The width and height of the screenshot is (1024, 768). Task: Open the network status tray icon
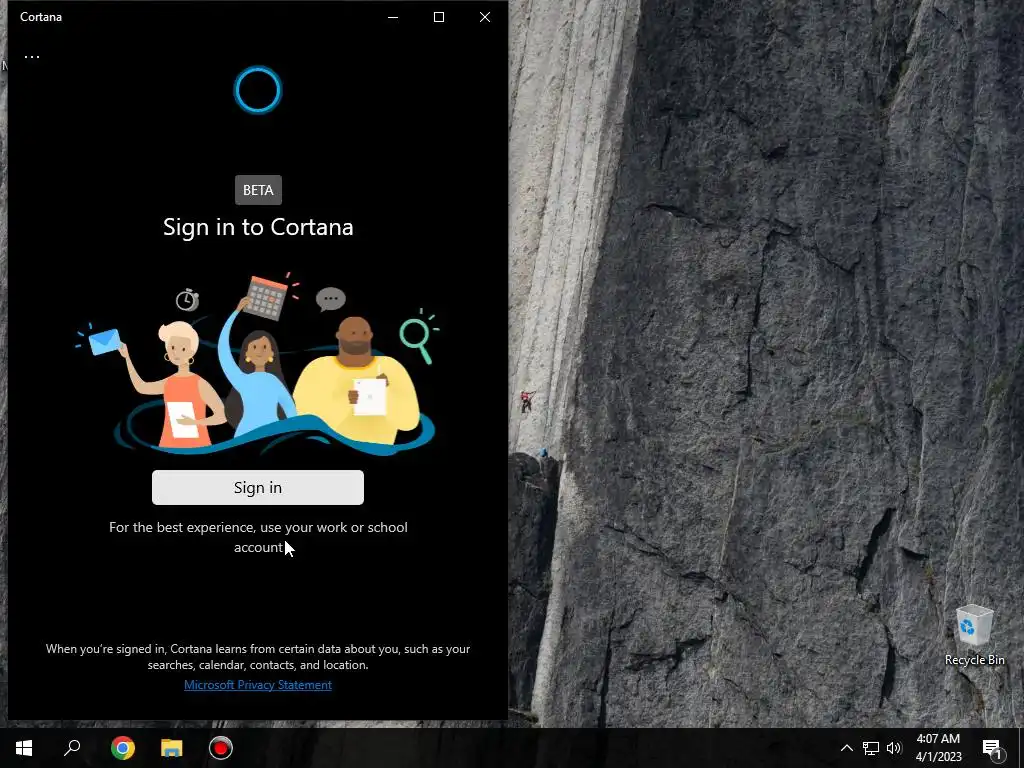(x=871, y=748)
